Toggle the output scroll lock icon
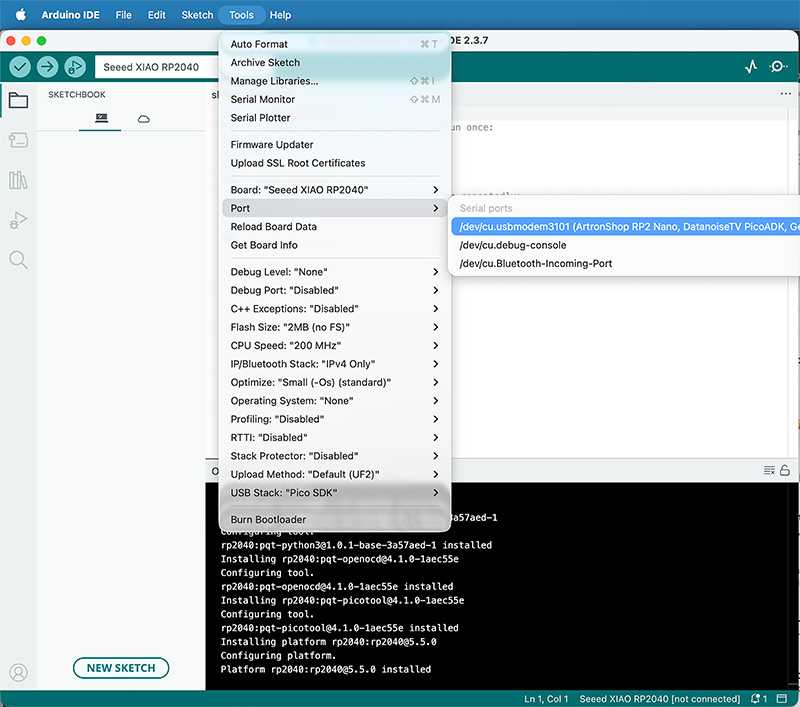 point(785,470)
